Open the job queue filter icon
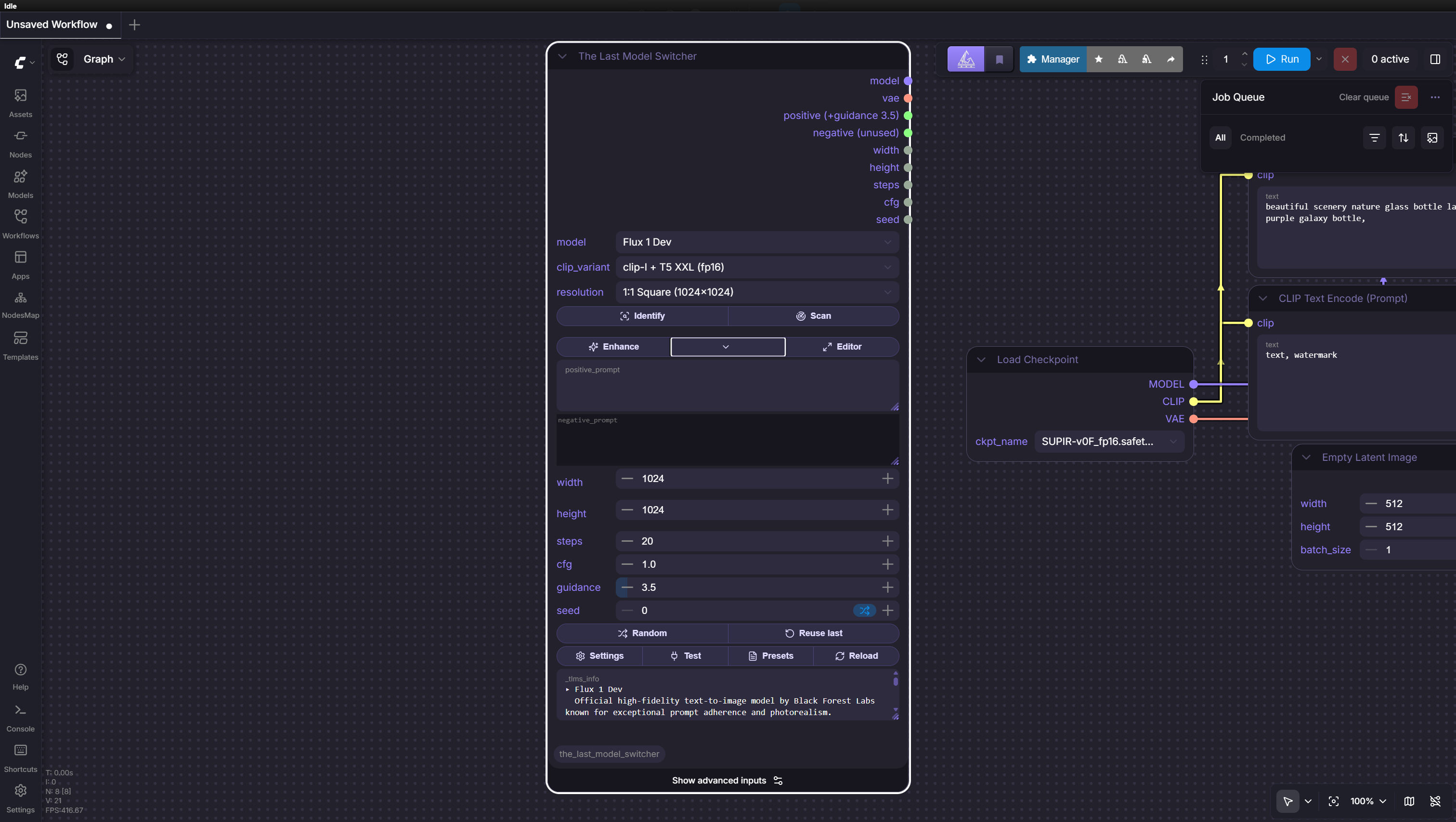The height and width of the screenshot is (822, 1456). (1375, 138)
